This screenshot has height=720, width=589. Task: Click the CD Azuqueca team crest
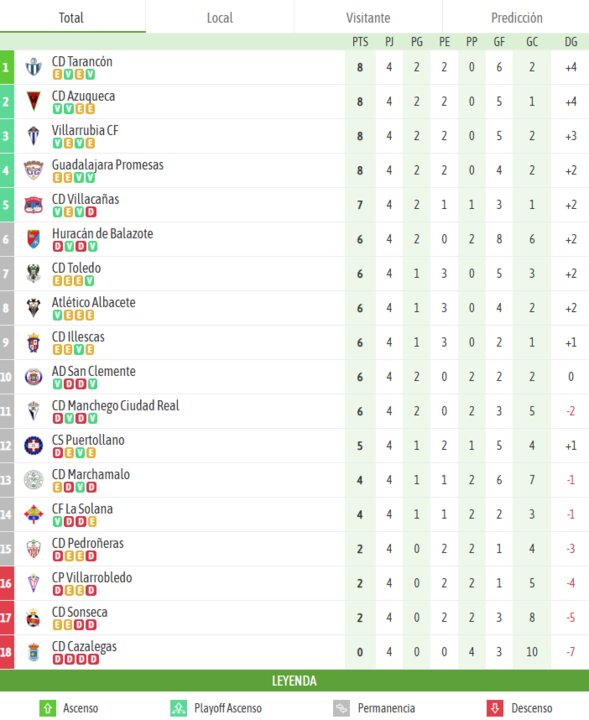pyautogui.click(x=34, y=101)
